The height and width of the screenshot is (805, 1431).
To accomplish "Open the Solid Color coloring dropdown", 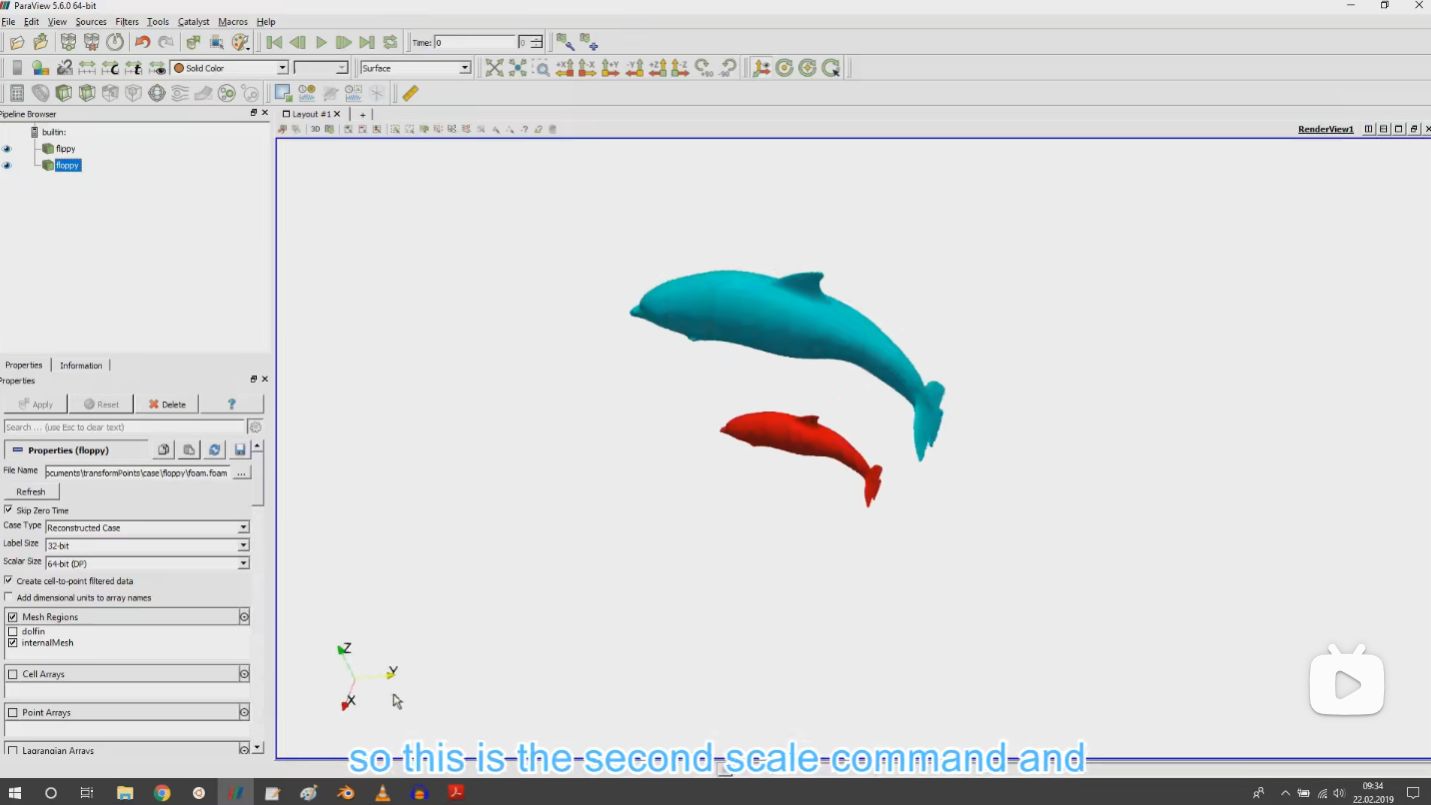I will coord(229,68).
